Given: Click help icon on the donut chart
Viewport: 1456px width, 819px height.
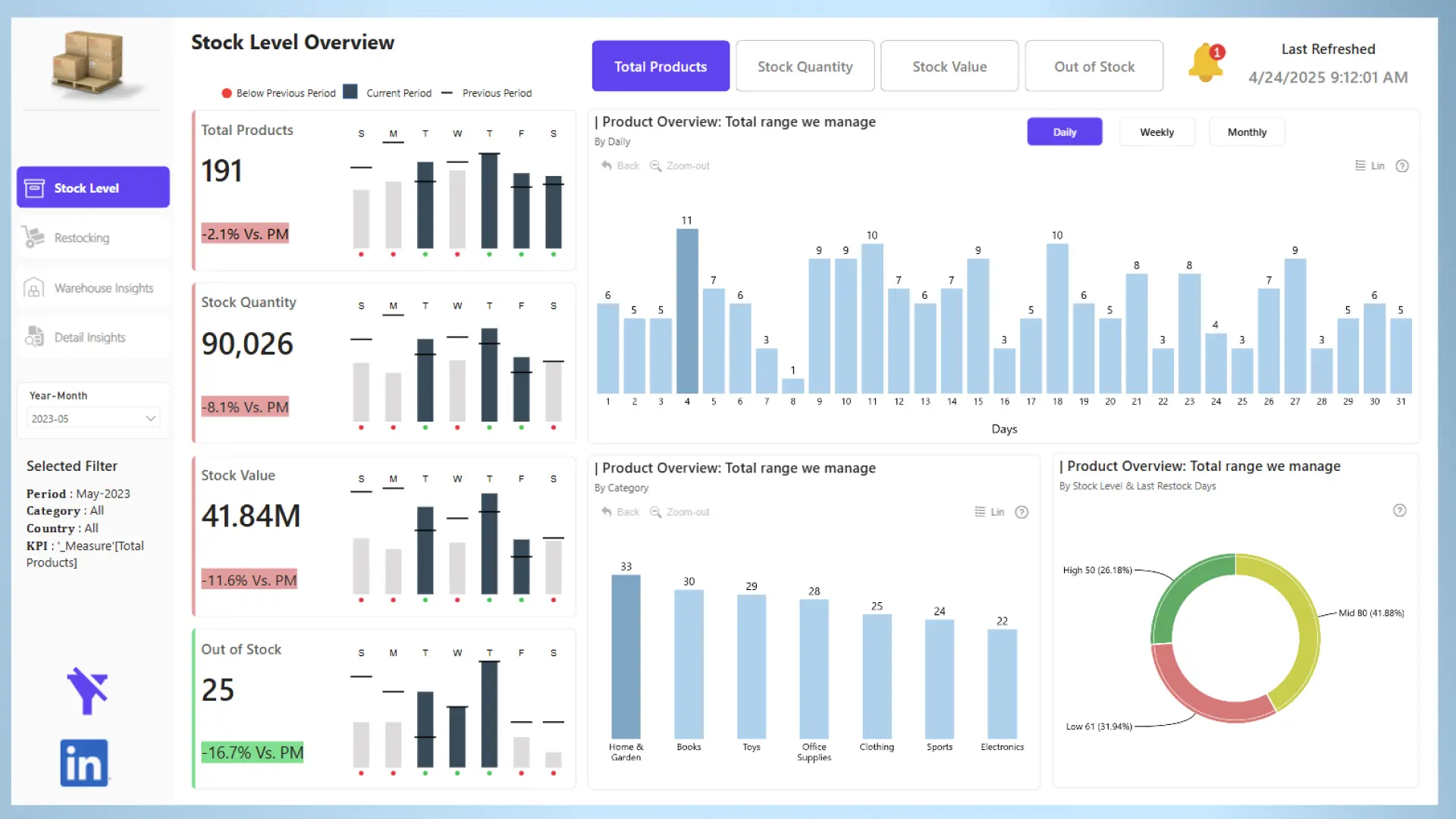Looking at the screenshot, I should coord(1400,510).
